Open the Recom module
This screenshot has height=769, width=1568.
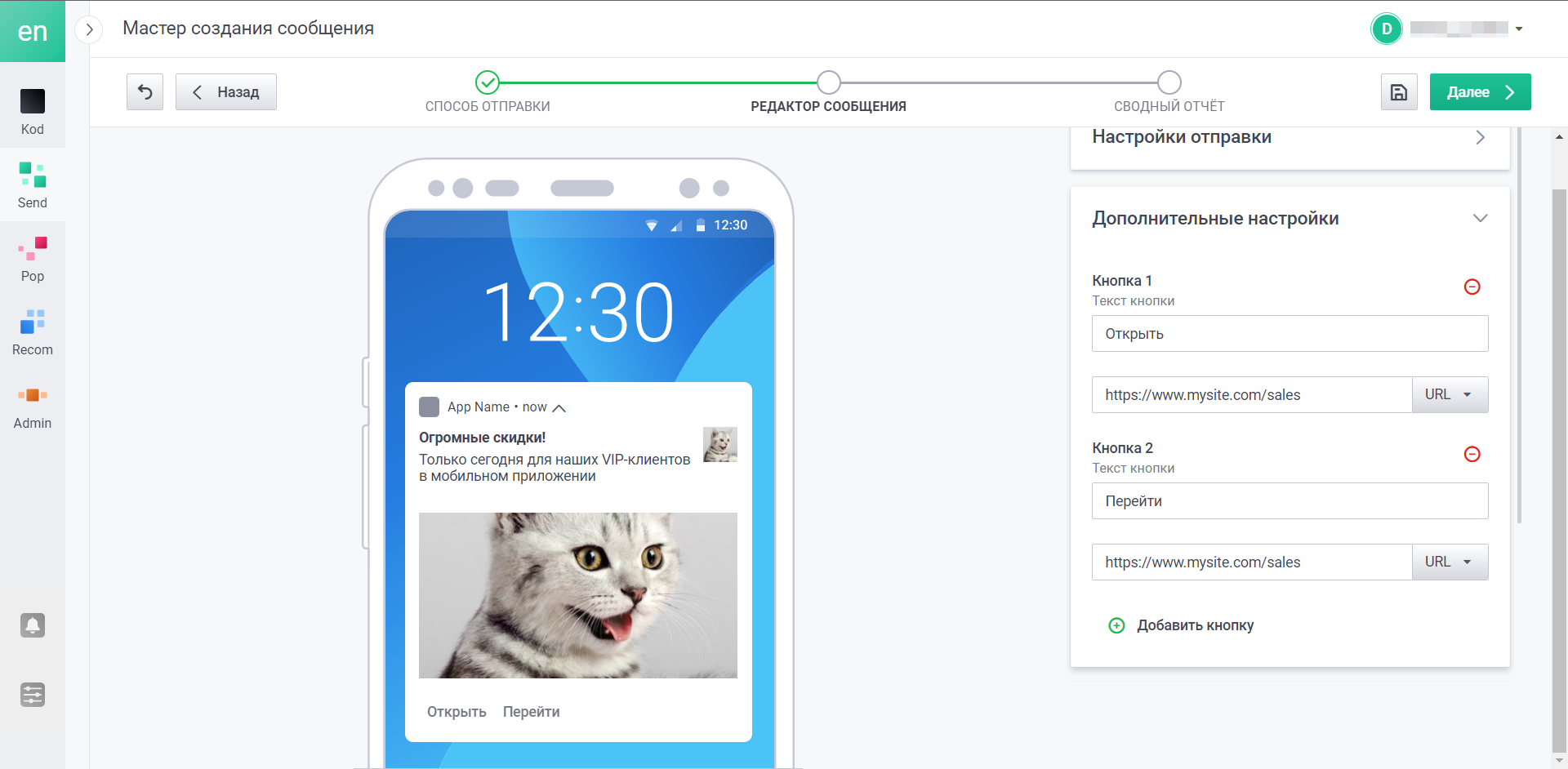pyautogui.click(x=33, y=331)
